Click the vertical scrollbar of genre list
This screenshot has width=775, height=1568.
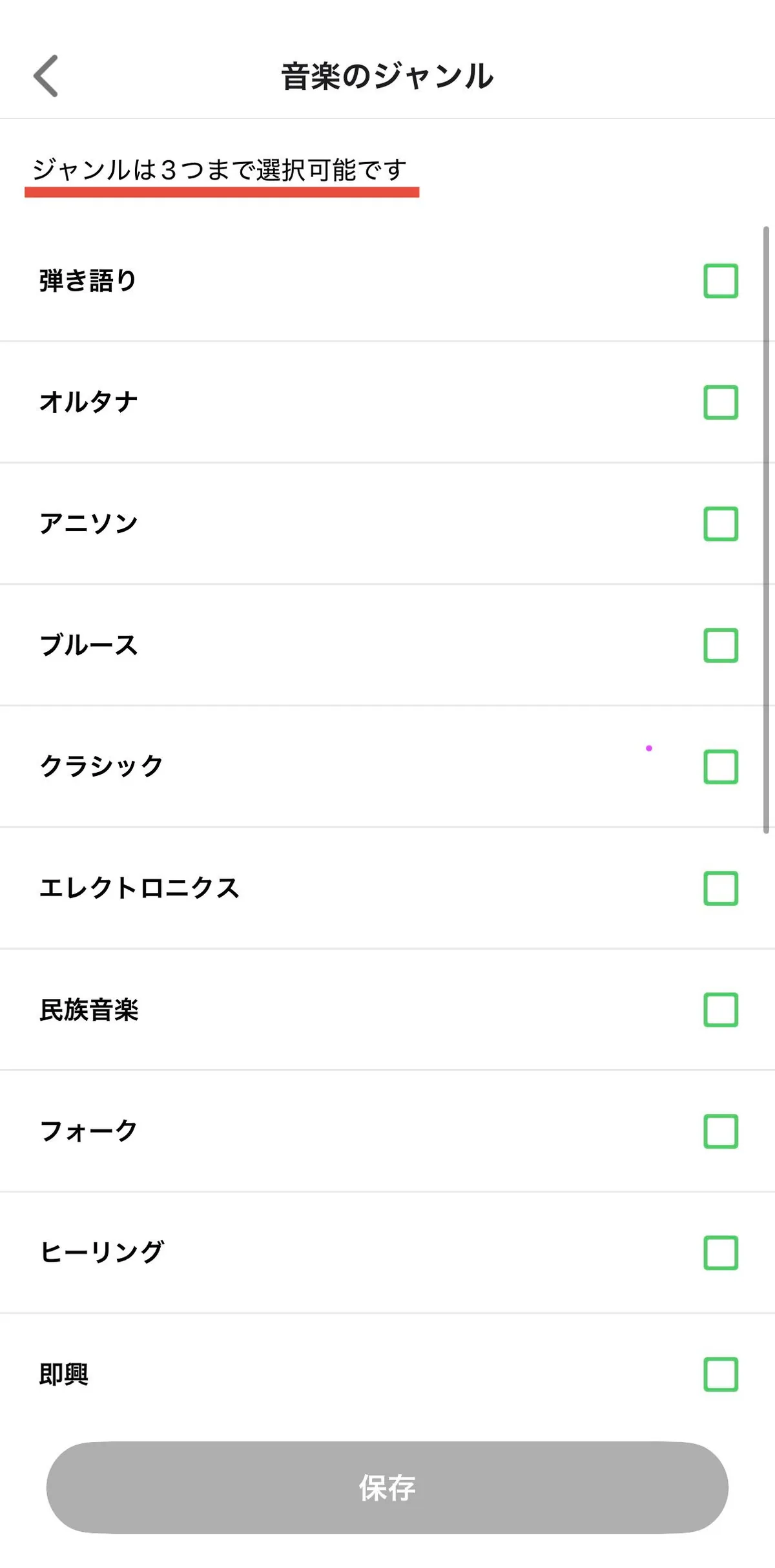pos(766,530)
